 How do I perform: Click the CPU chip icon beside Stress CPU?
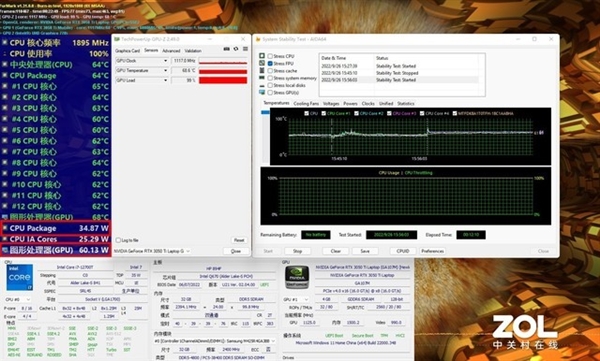click(262, 56)
